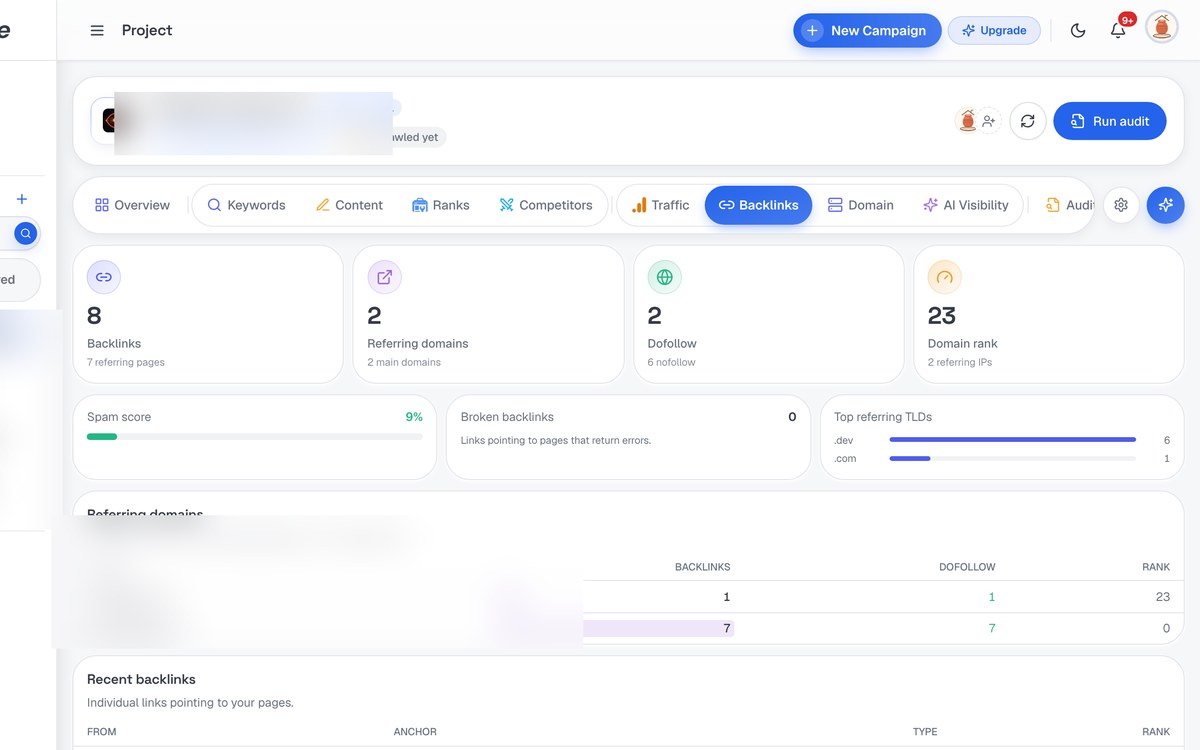This screenshot has height=750, width=1200.
Task: Select the Backlinks tab
Action: tap(758, 205)
